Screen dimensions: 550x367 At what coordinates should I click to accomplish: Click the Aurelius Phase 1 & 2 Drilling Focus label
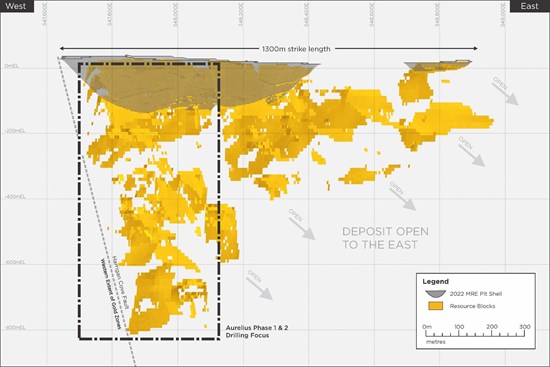click(257, 332)
